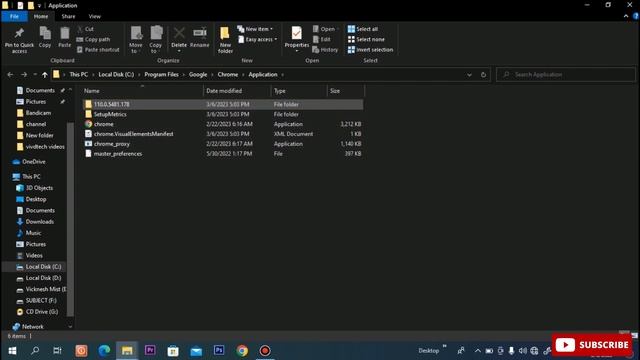Open the File menu tab

(x=14, y=16)
